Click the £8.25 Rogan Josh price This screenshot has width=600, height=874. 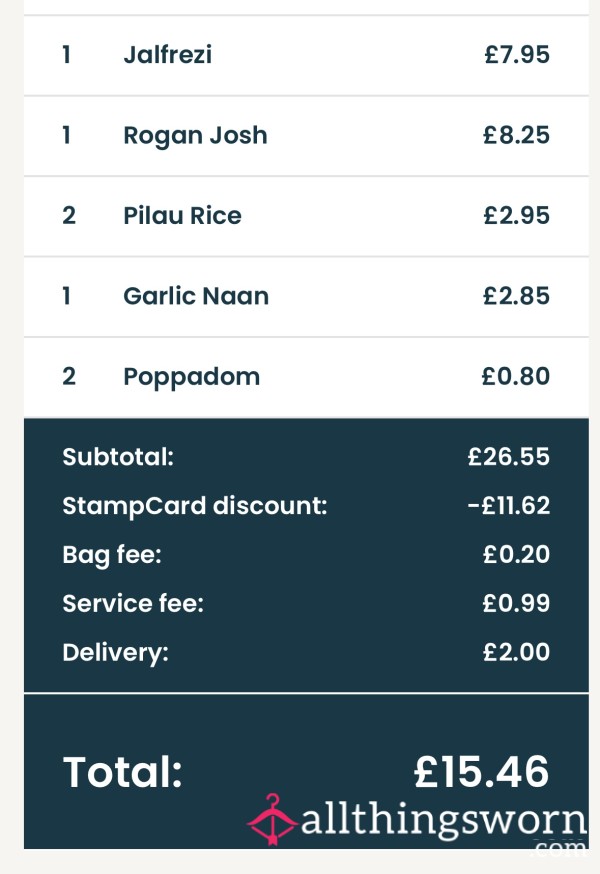(x=516, y=135)
